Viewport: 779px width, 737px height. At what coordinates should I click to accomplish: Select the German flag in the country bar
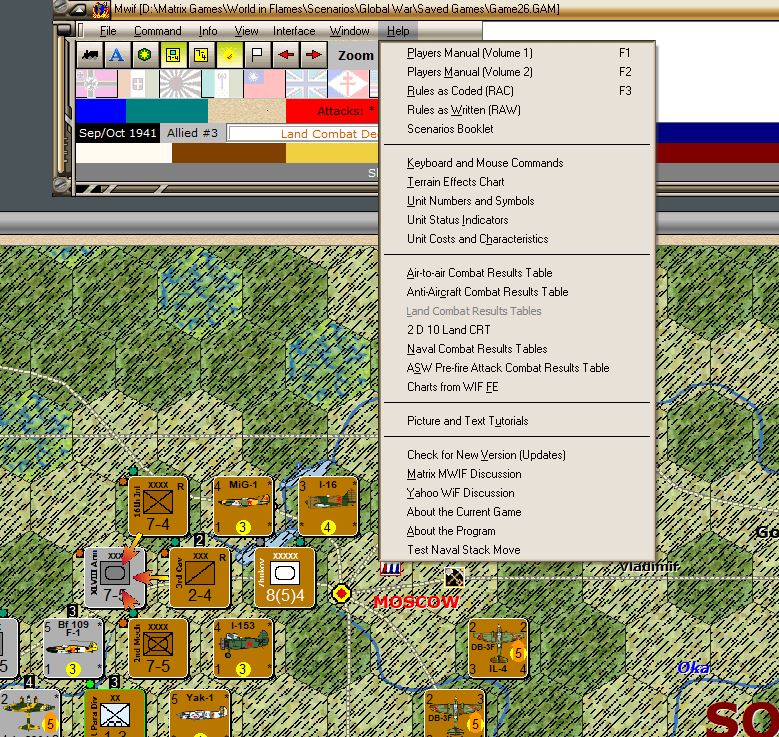pos(96,84)
